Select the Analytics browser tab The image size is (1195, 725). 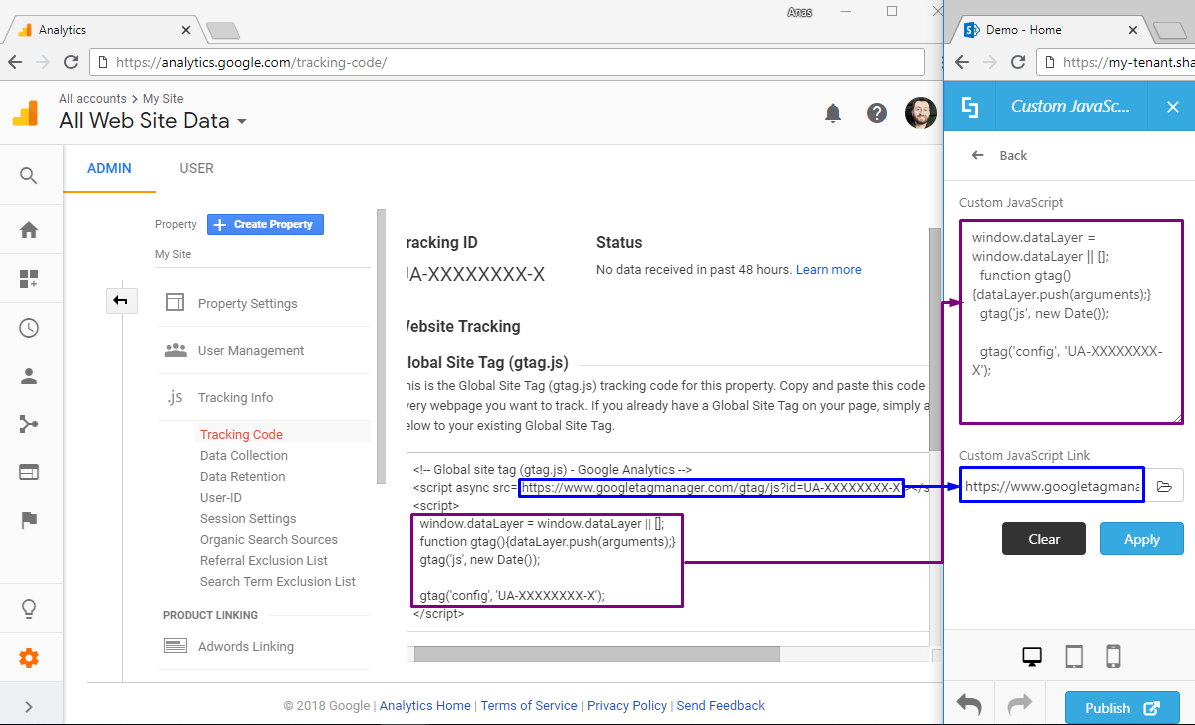tap(104, 30)
